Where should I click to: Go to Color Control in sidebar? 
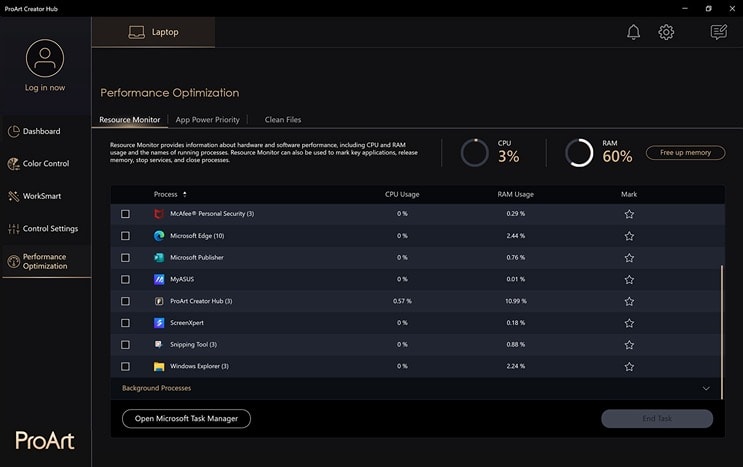click(46, 163)
